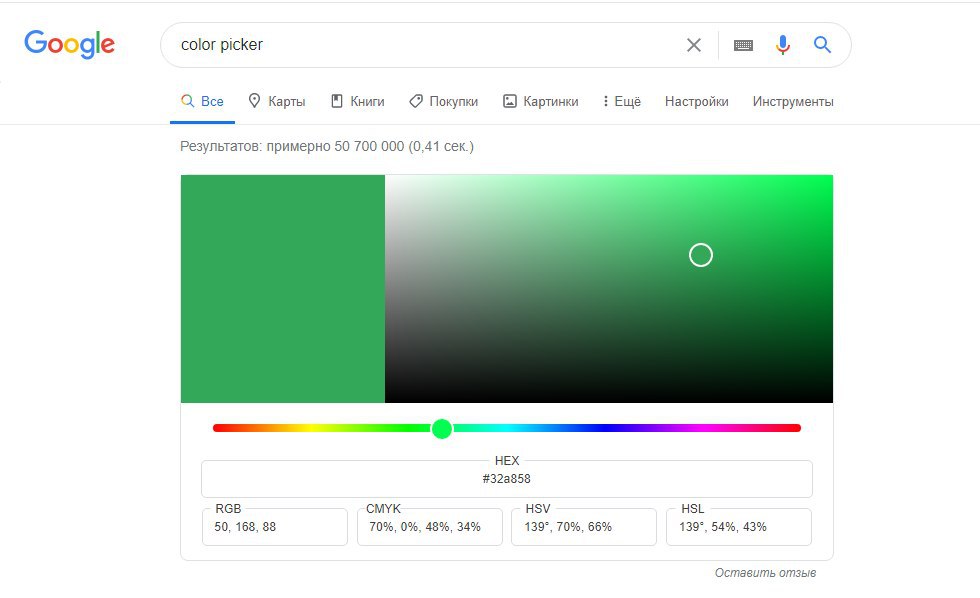This screenshot has width=980, height=598.
Task: Switch to the 'Книги' tab
Action: (x=358, y=101)
